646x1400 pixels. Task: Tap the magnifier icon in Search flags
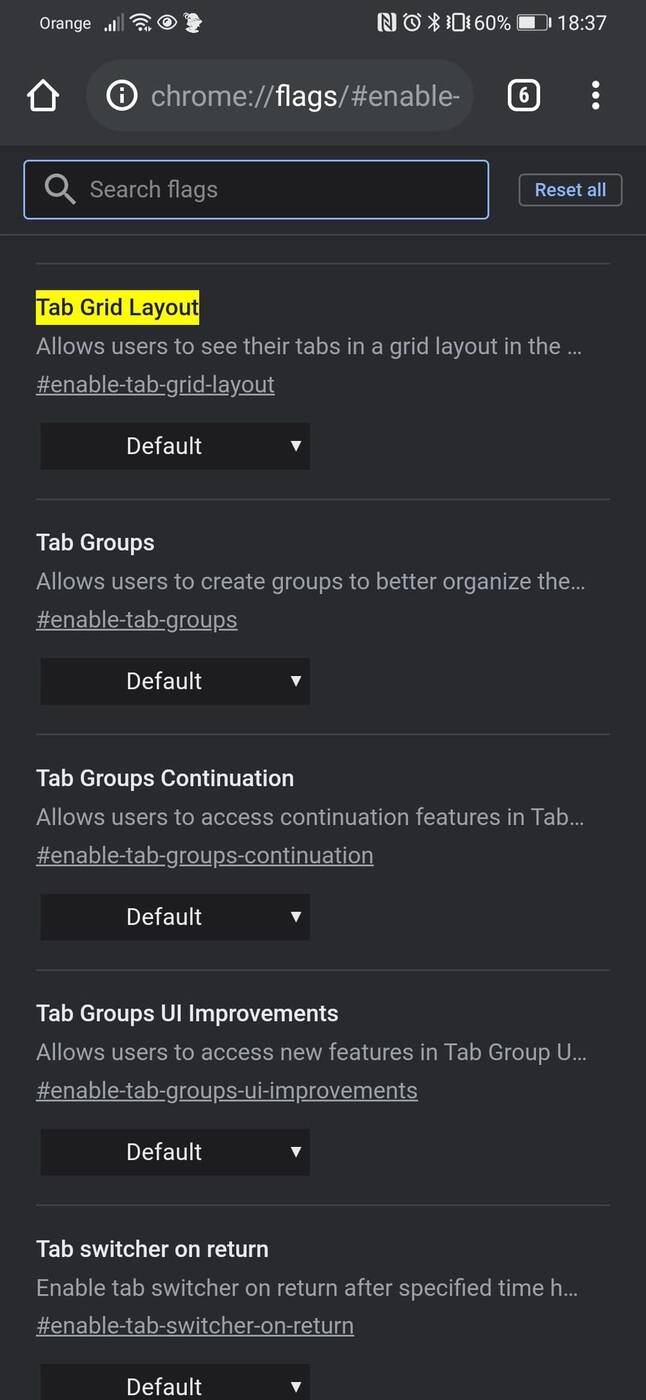click(x=60, y=189)
